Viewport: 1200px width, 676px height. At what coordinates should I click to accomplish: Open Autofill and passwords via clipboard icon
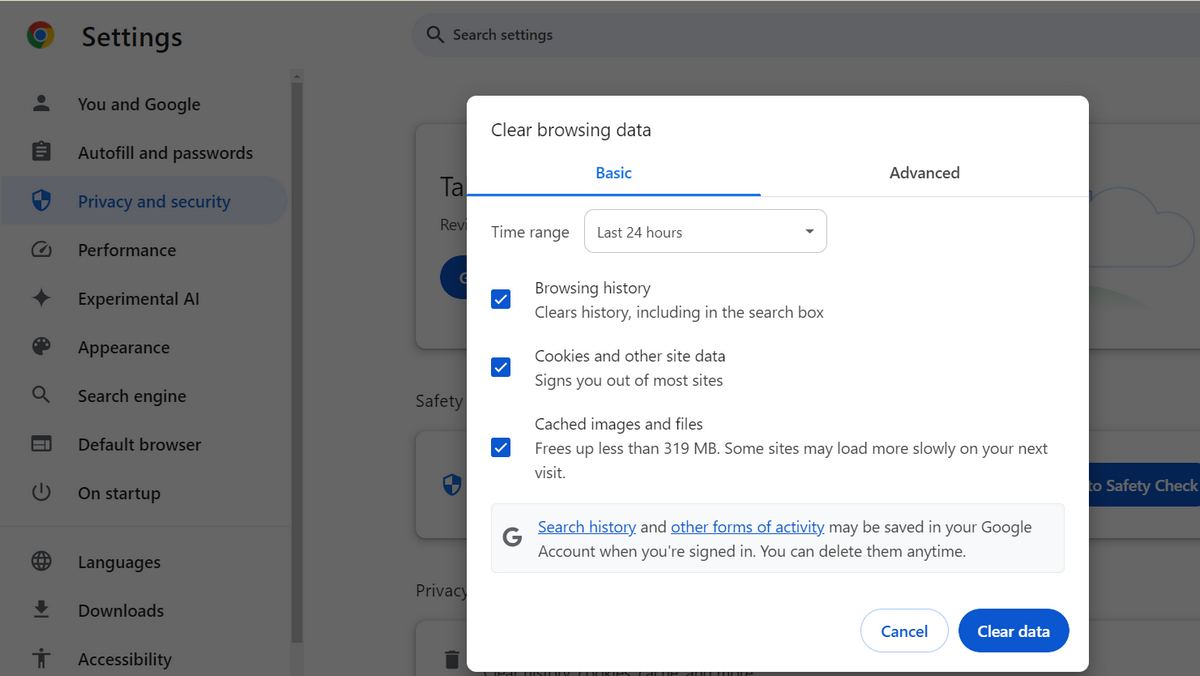click(41, 152)
